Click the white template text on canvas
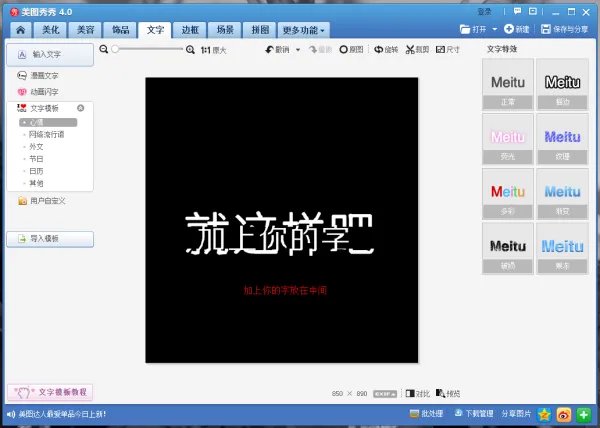The image size is (600, 428). tap(279, 233)
